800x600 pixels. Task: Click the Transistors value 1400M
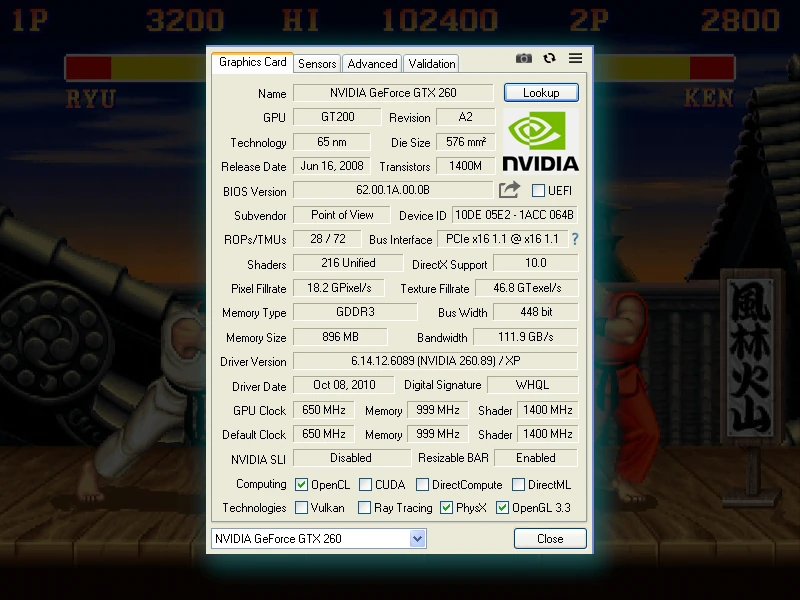[465, 166]
